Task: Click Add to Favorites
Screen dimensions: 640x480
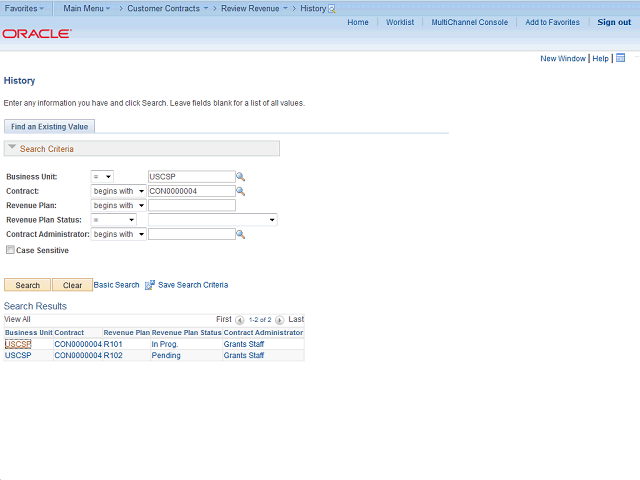Action: coord(552,22)
